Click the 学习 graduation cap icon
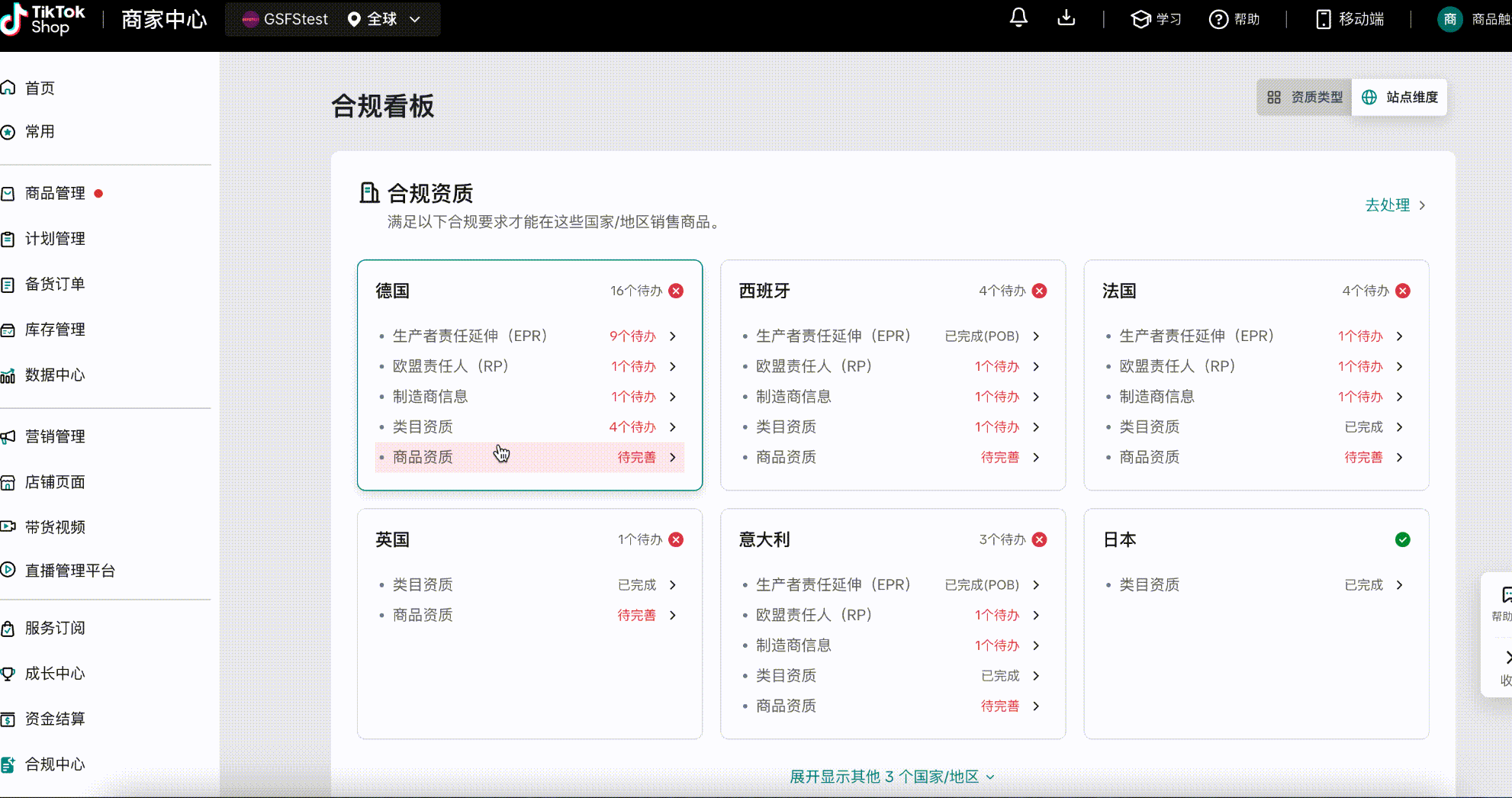 pyautogui.click(x=1140, y=19)
